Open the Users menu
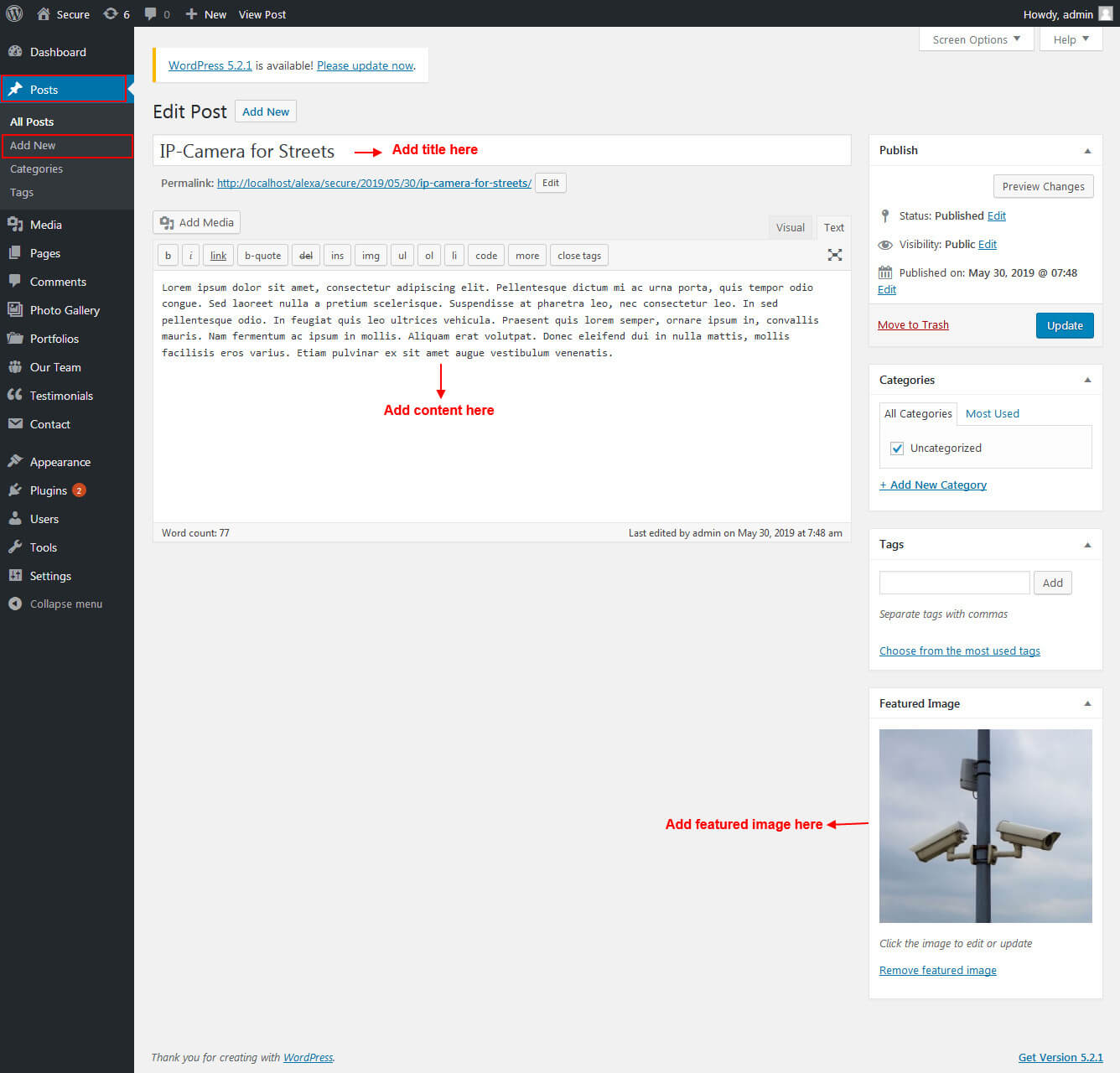The width and height of the screenshot is (1120, 1073). tap(67, 519)
